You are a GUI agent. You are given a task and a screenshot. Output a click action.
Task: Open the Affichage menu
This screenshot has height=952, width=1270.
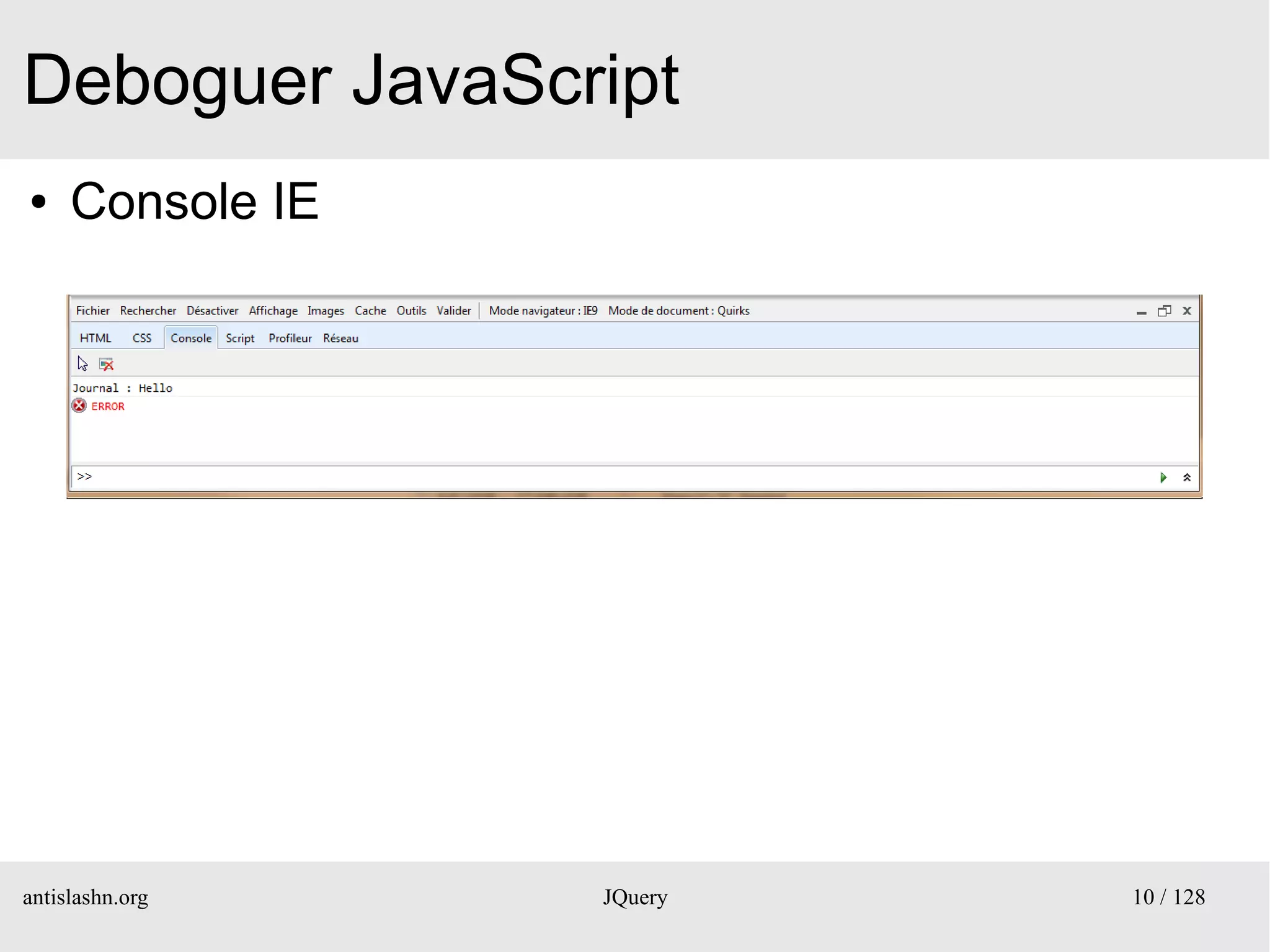point(273,311)
